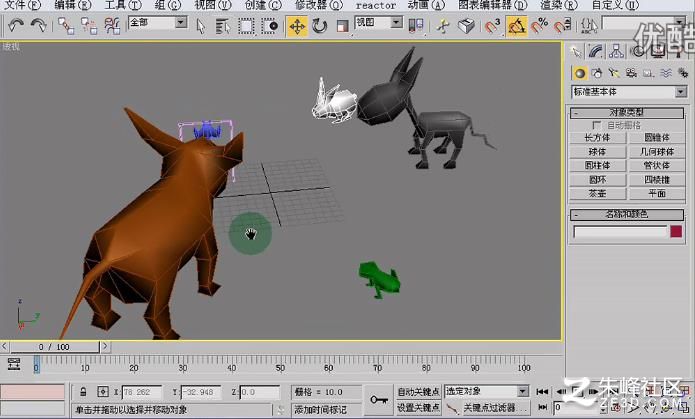The height and width of the screenshot is (419, 695).
Task: Click Edit Named Selection Sets icon
Action: tap(589, 27)
